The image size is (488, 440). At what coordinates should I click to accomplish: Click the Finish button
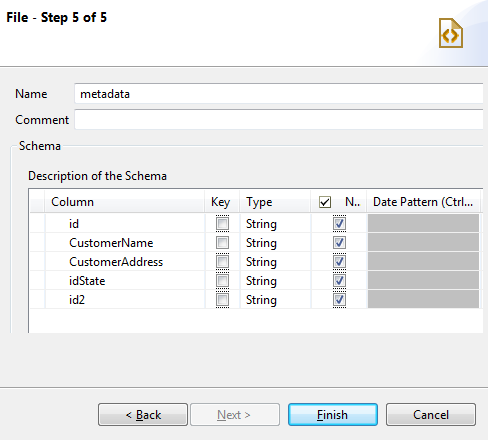click(333, 415)
